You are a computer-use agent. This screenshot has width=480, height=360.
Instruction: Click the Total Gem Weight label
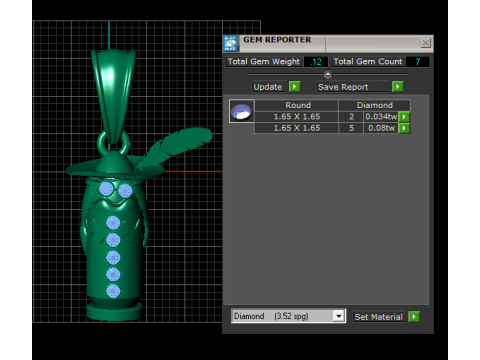pos(264,62)
